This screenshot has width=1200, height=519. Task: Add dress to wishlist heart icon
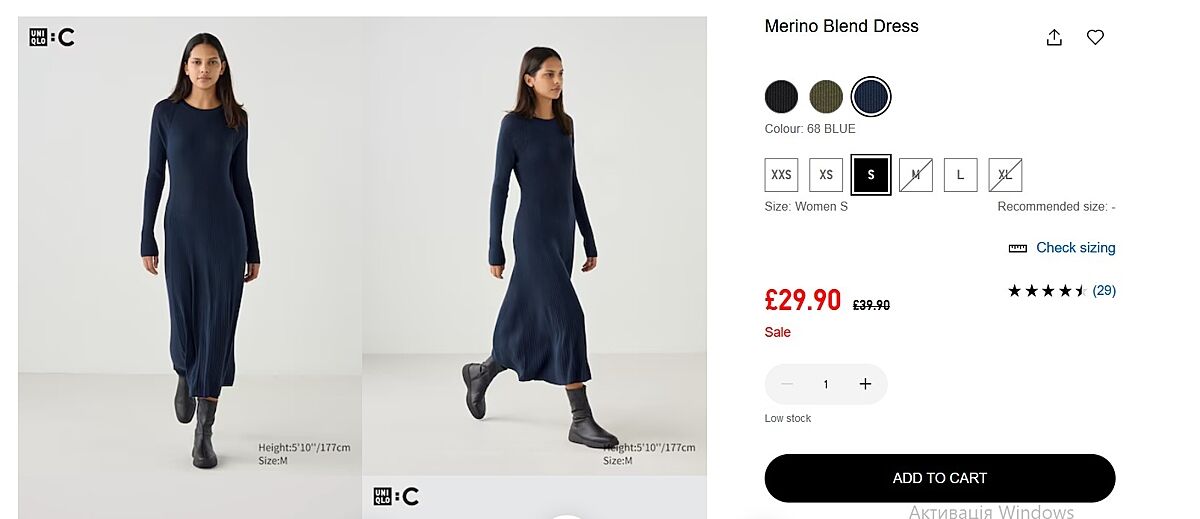point(1095,38)
